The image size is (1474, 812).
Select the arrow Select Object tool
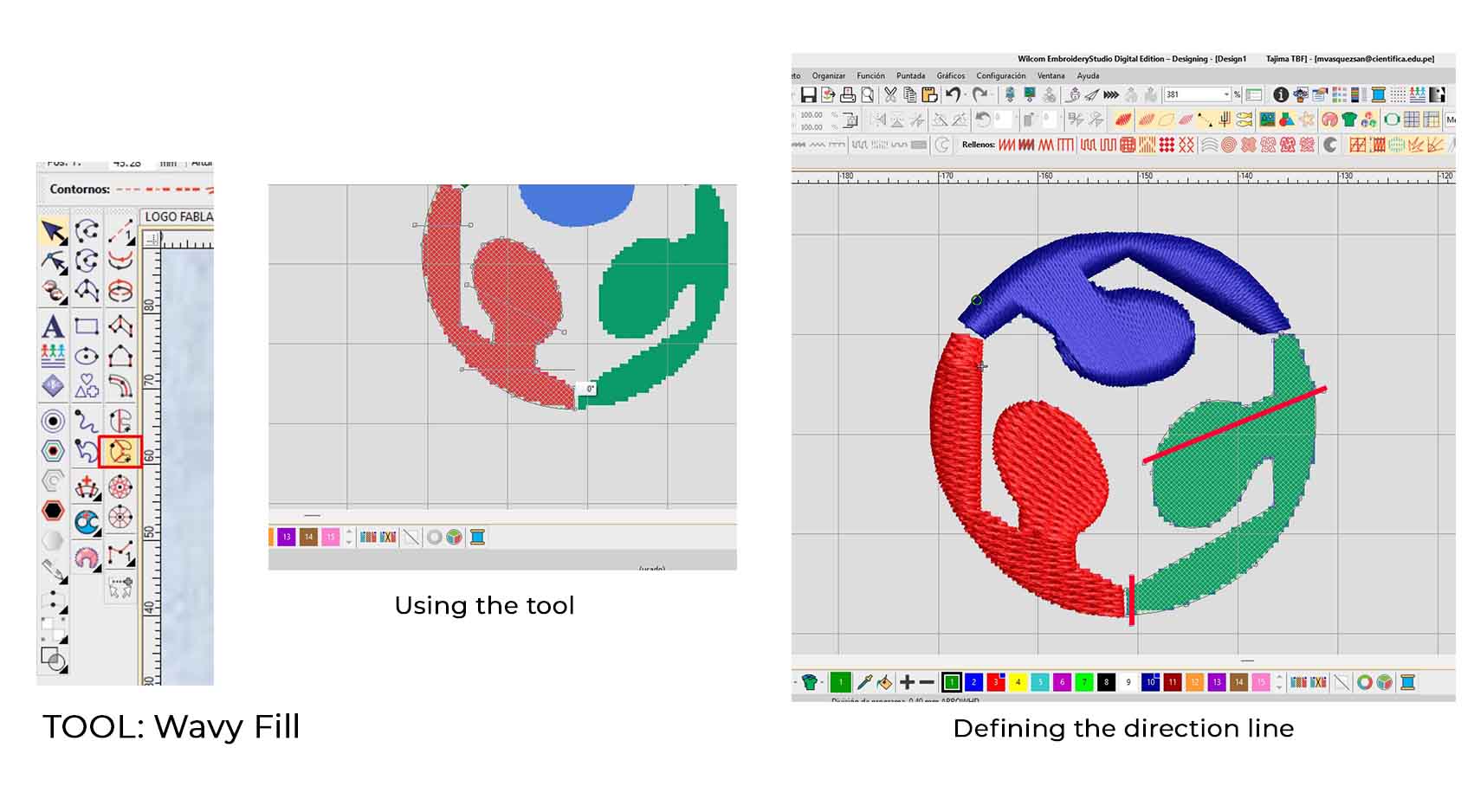[x=54, y=232]
